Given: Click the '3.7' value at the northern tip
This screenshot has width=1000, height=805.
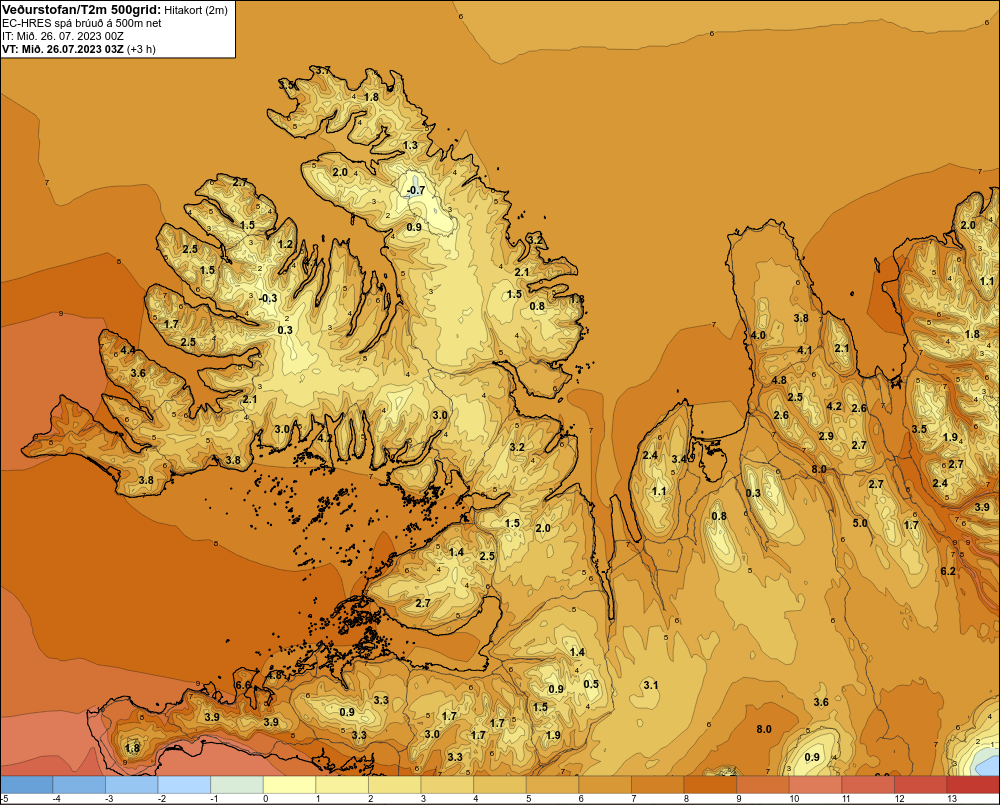Looking at the screenshot, I should click(323, 70).
